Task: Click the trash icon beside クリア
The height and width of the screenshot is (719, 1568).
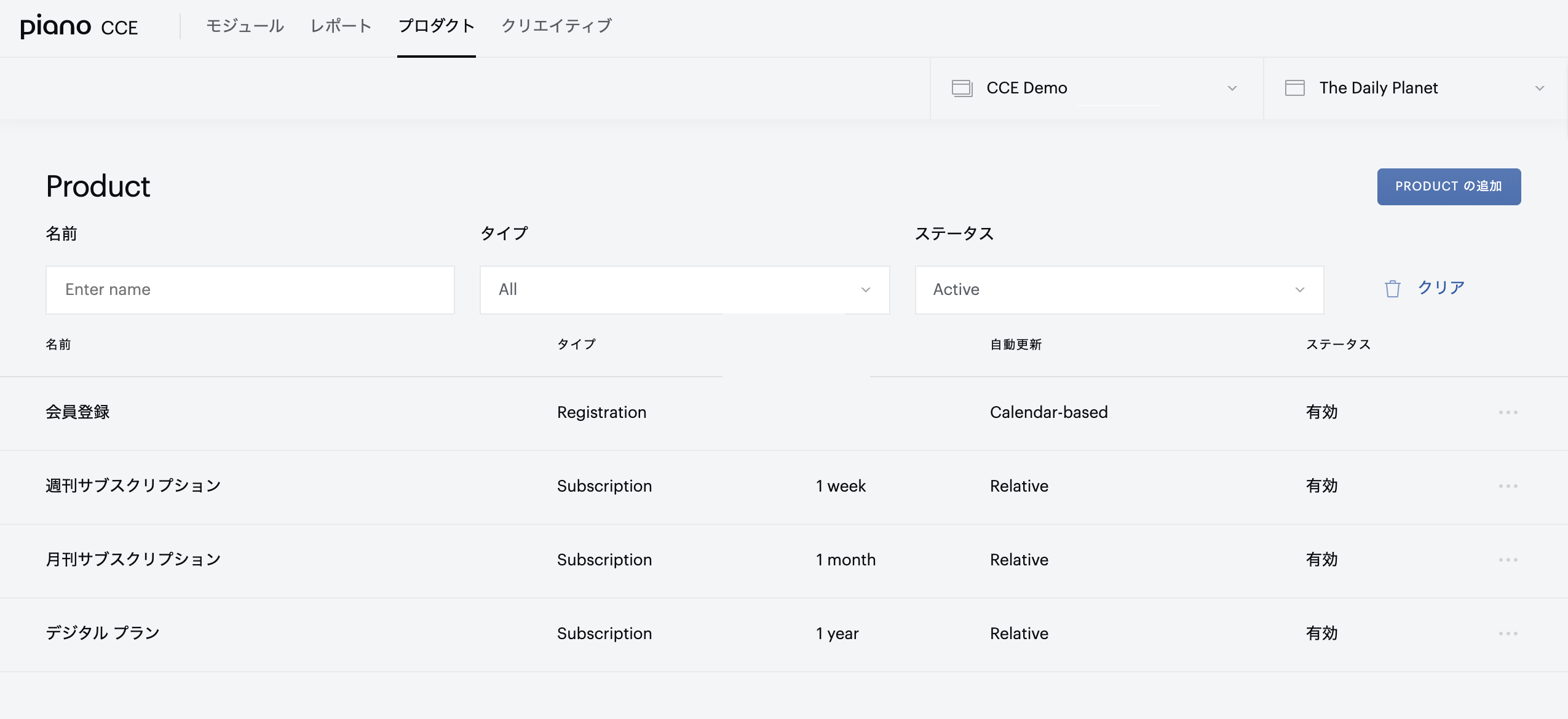Action: [1392, 289]
